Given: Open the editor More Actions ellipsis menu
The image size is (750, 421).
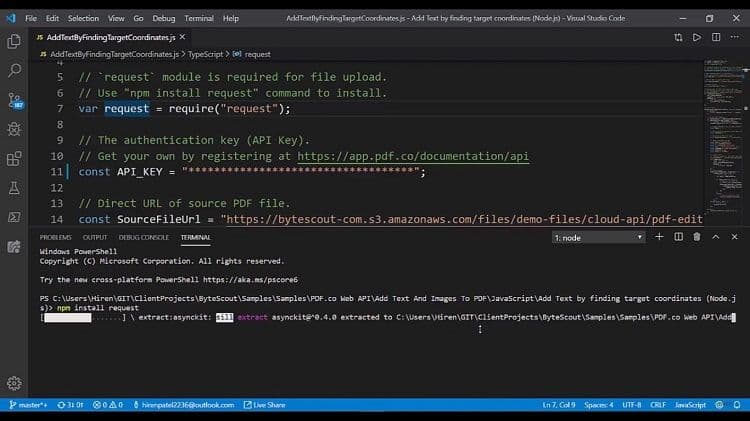Looking at the screenshot, I should point(735,37).
